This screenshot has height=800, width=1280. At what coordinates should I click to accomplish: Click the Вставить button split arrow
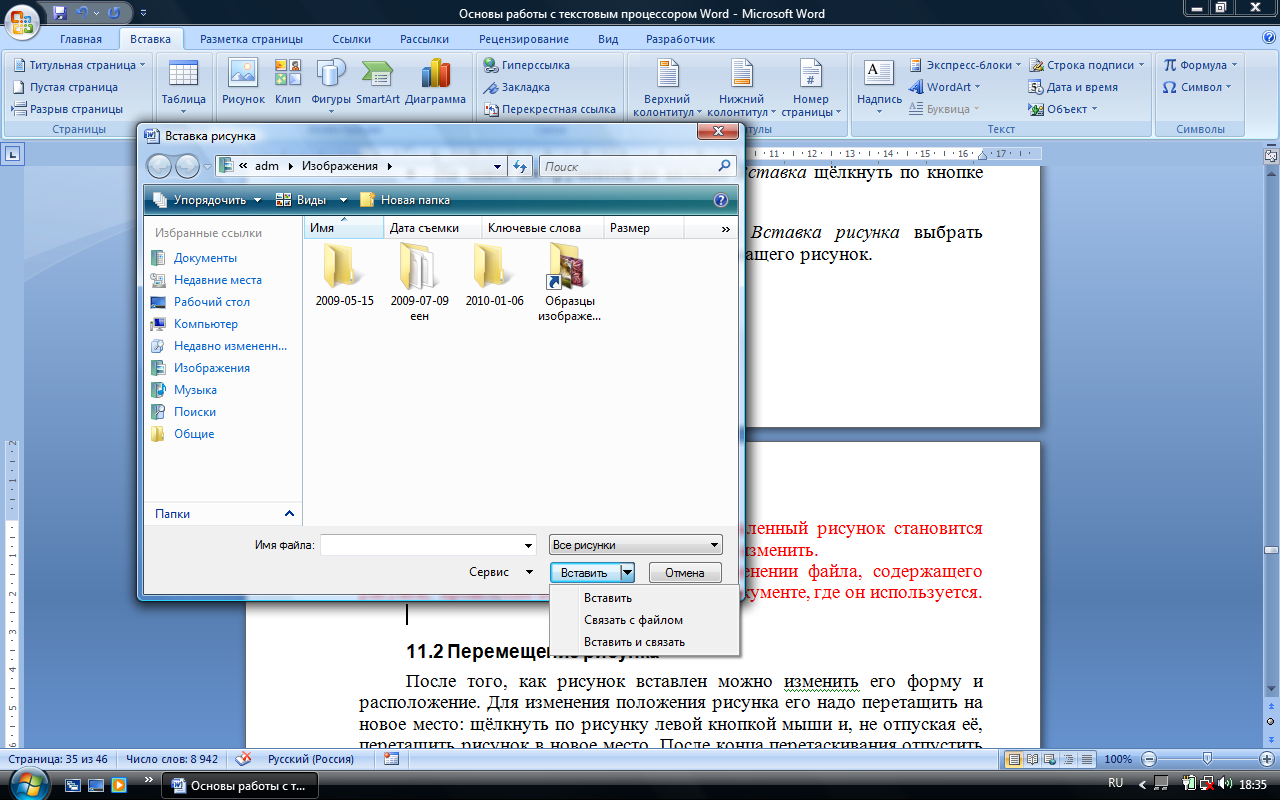(627, 573)
